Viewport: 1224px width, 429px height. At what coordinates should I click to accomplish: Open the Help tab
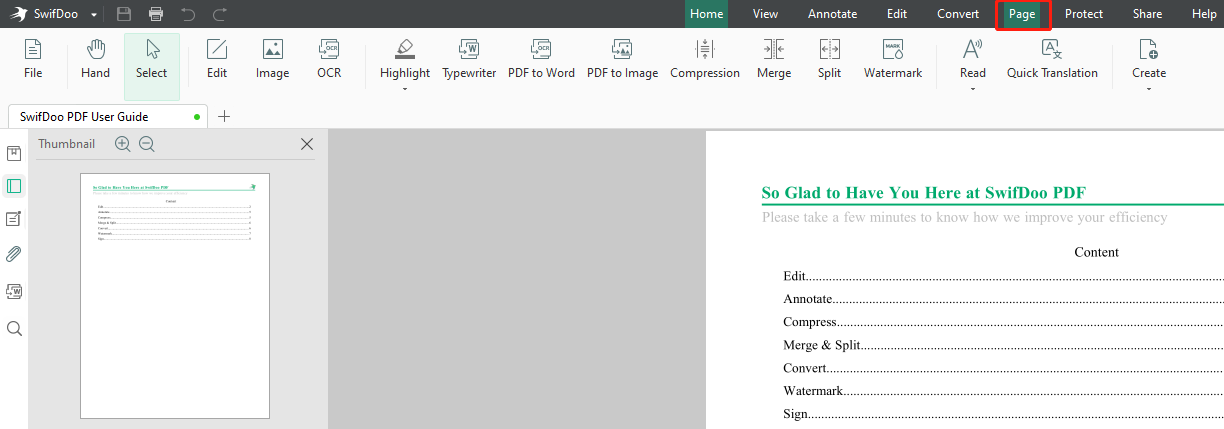coord(1204,14)
